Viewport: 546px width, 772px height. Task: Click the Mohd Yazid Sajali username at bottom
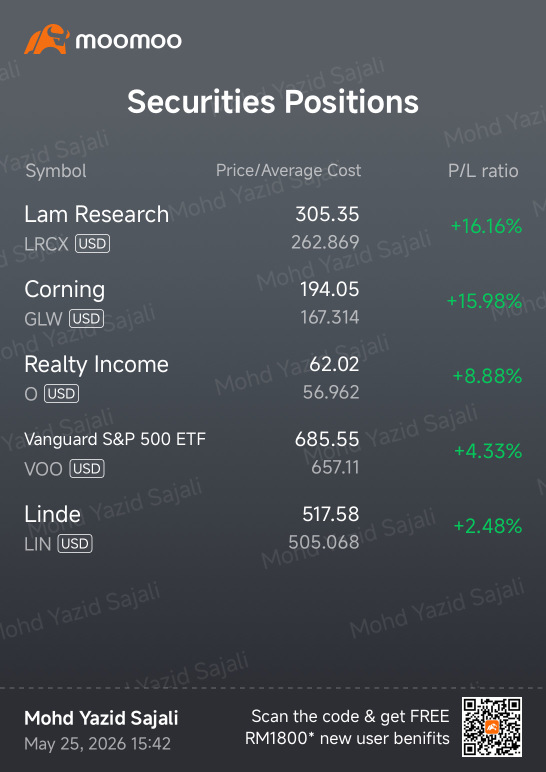pos(101,718)
